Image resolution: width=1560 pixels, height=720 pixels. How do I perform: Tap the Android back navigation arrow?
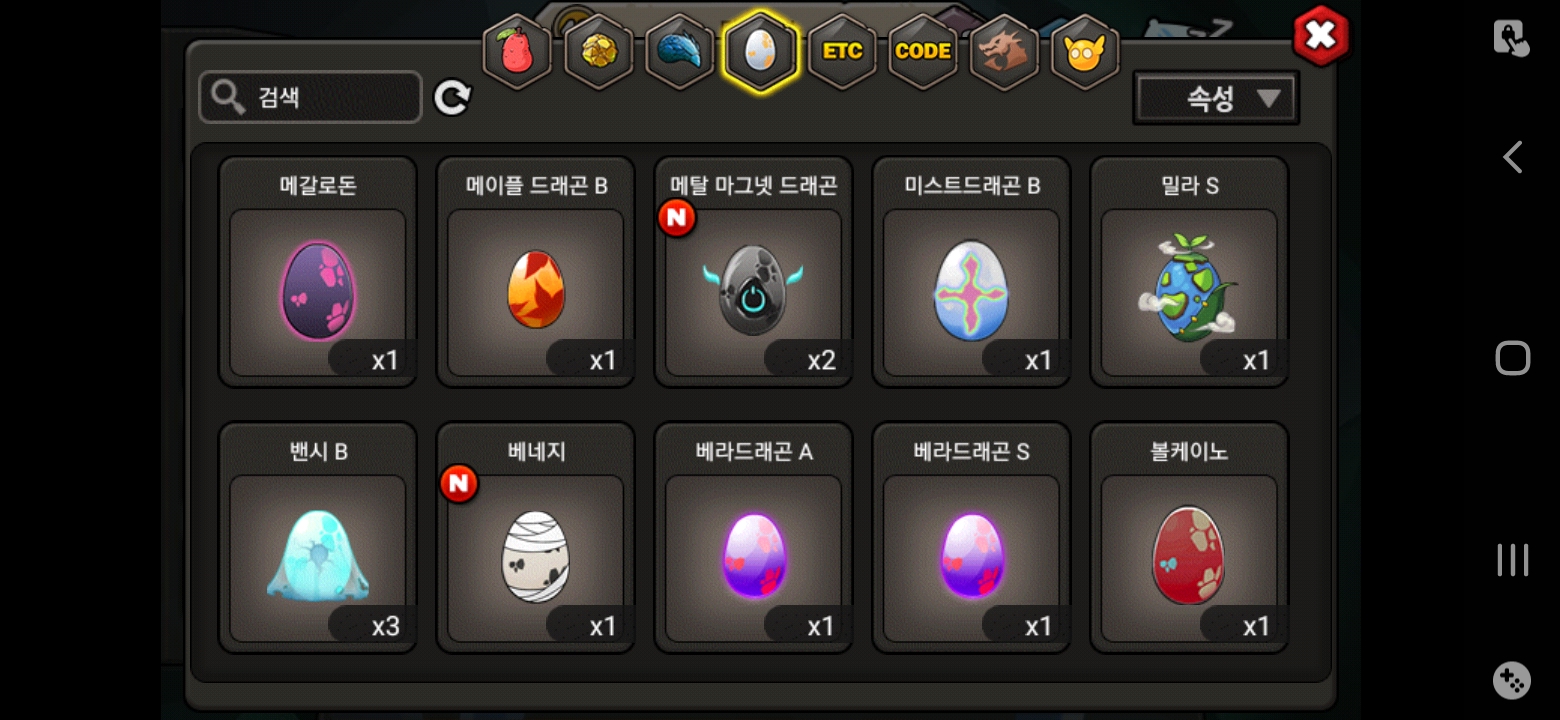click(1512, 157)
